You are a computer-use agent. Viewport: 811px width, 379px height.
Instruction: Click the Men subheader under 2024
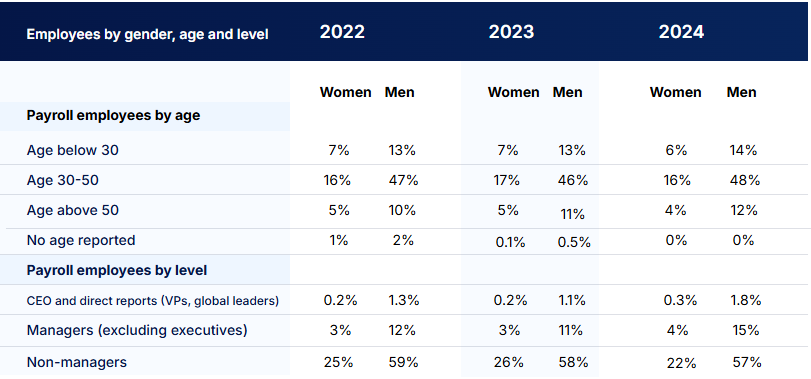[741, 93]
